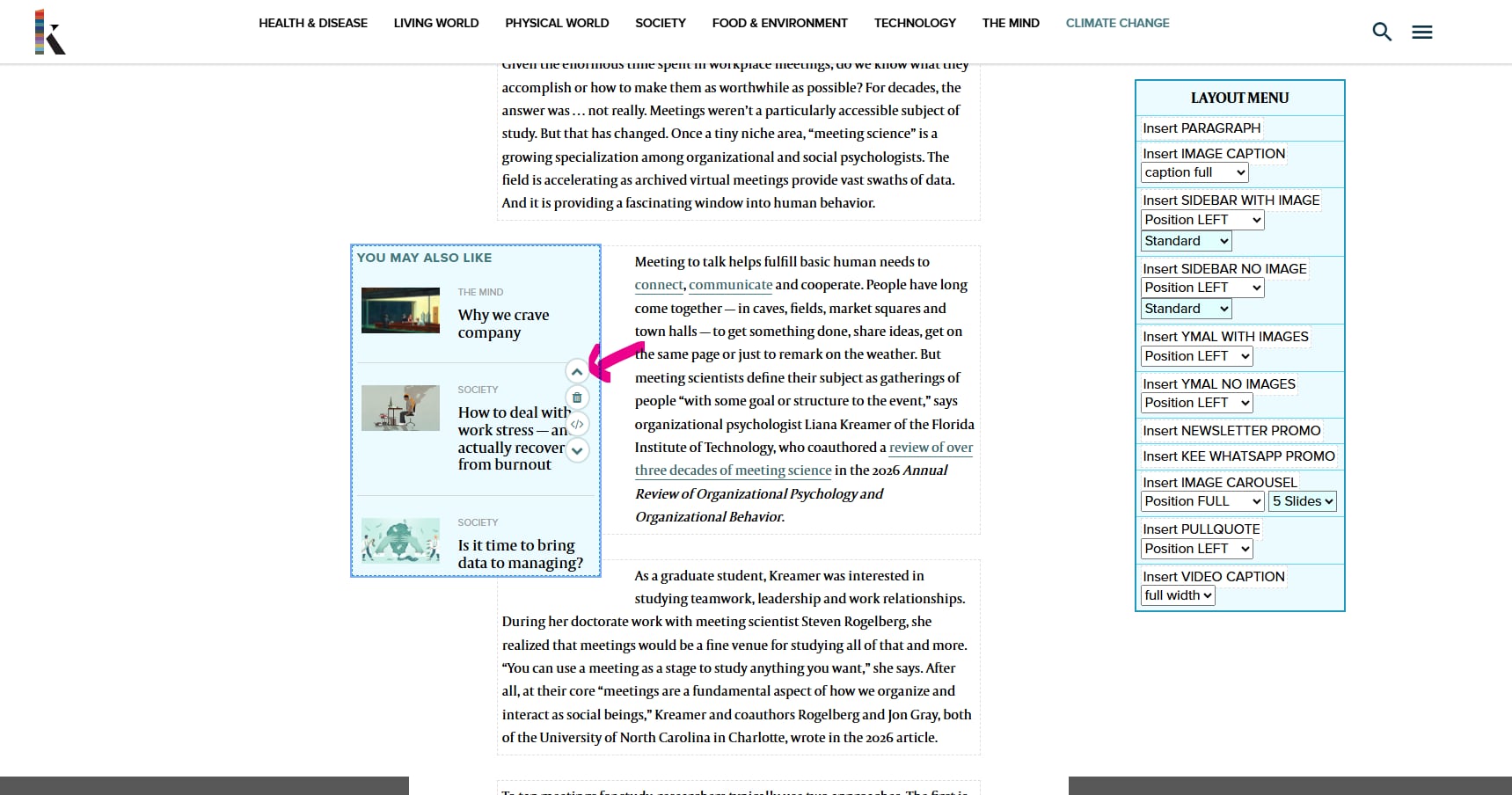Open Position dropdown under PULLQUOTE

(1196, 549)
